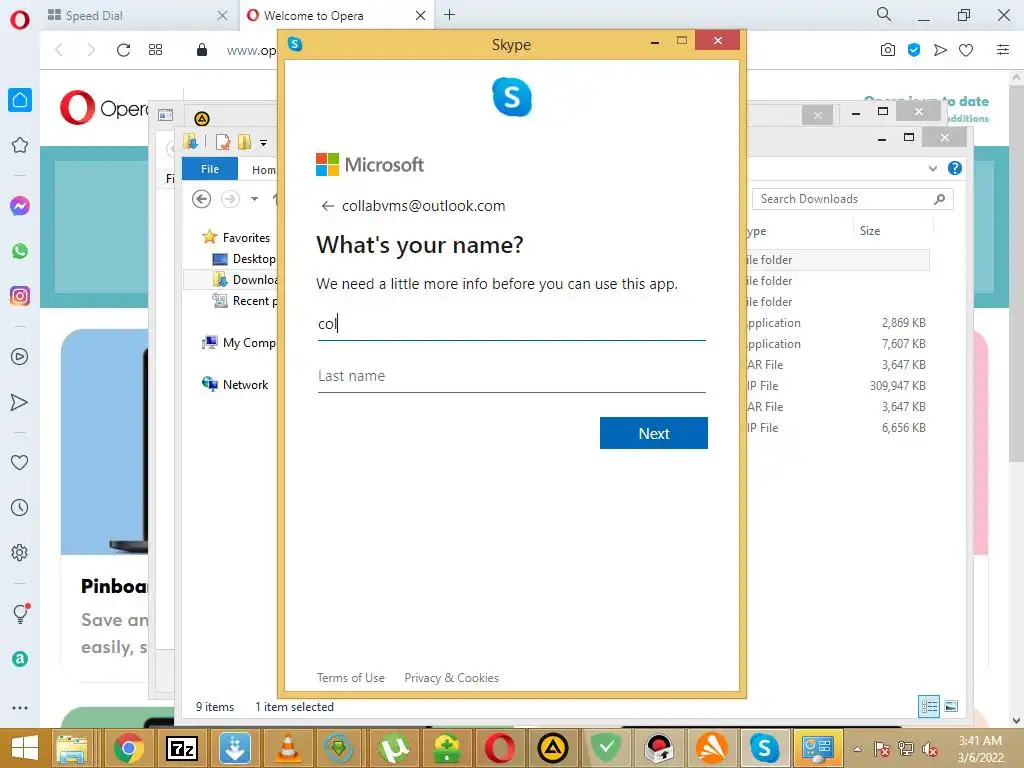
Task: Click the Skype logo in the sign-up window
Action: click(x=512, y=97)
